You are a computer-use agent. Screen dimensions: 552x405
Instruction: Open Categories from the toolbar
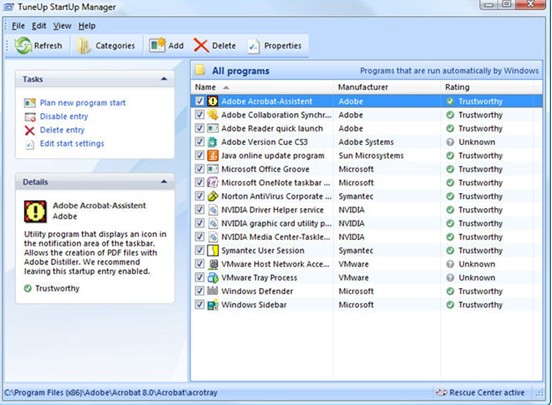point(107,46)
